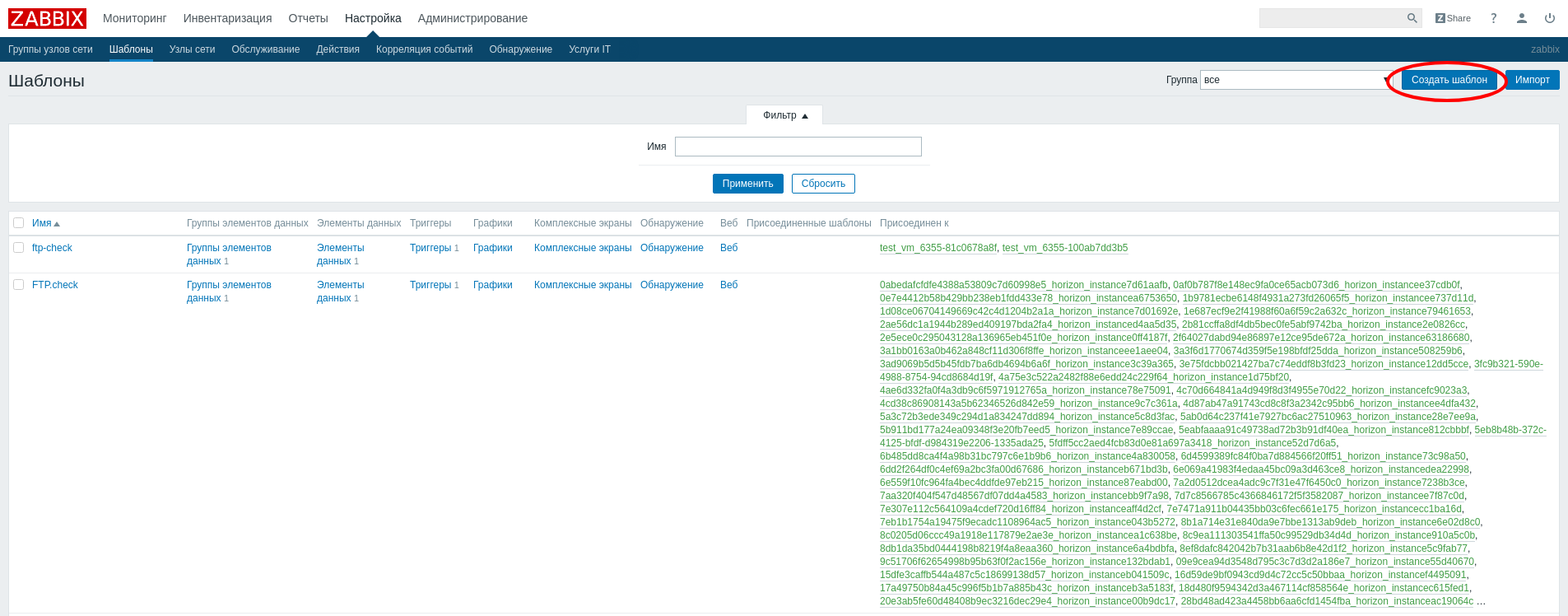Open the user profile icon

coord(1522,18)
